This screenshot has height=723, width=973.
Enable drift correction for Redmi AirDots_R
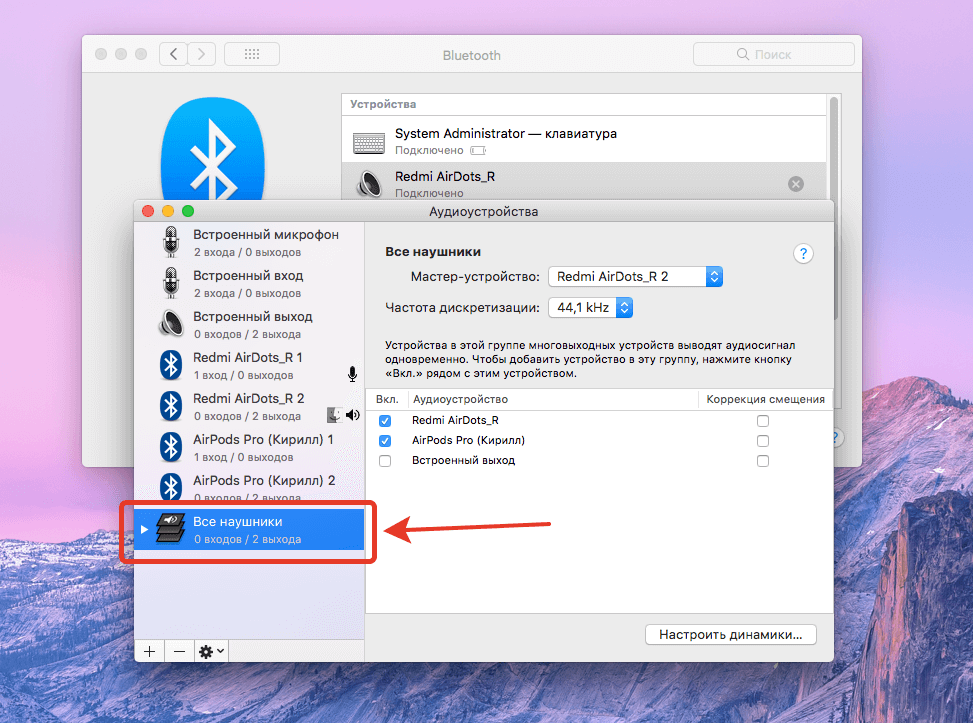(x=763, y=421)
